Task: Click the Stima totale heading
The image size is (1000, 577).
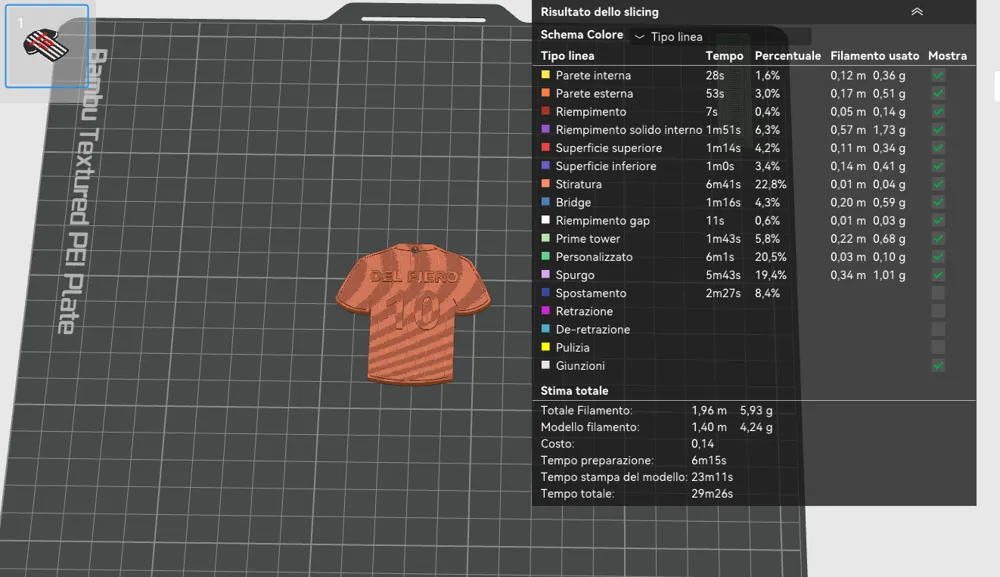Action: coord(574,391)
